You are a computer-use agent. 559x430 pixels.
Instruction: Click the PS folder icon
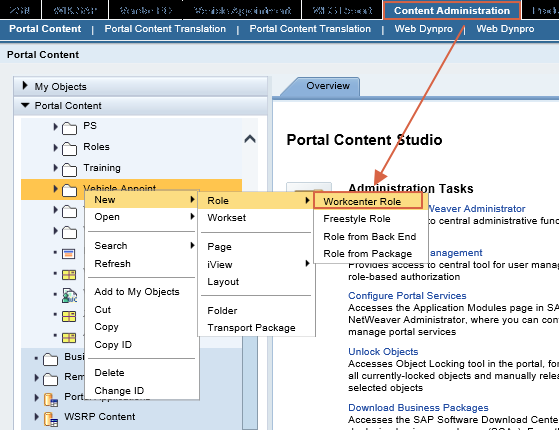coord(69,128)
